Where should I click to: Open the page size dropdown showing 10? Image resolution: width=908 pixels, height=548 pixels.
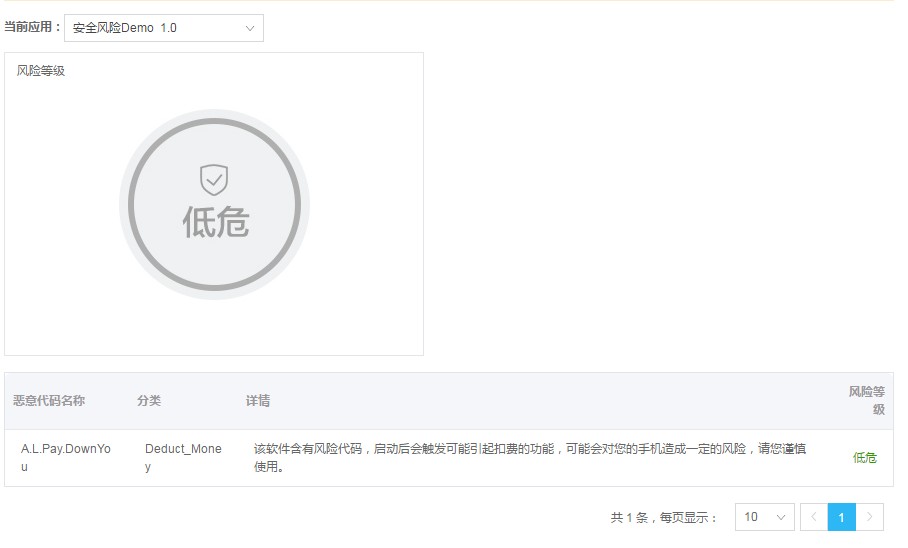[x=764, y=517]
